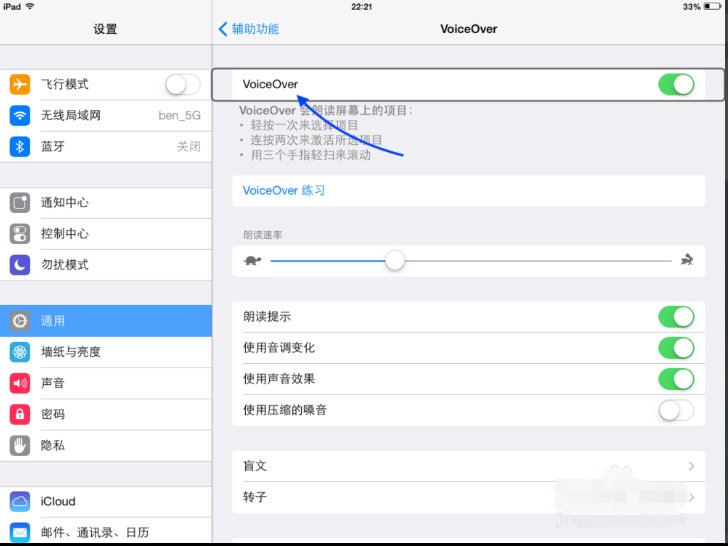This screenshot has width=728, height=546.
Task: Toggle the 使用音调变化 switch
Action: pyautogui.click(x=676, y=348)
